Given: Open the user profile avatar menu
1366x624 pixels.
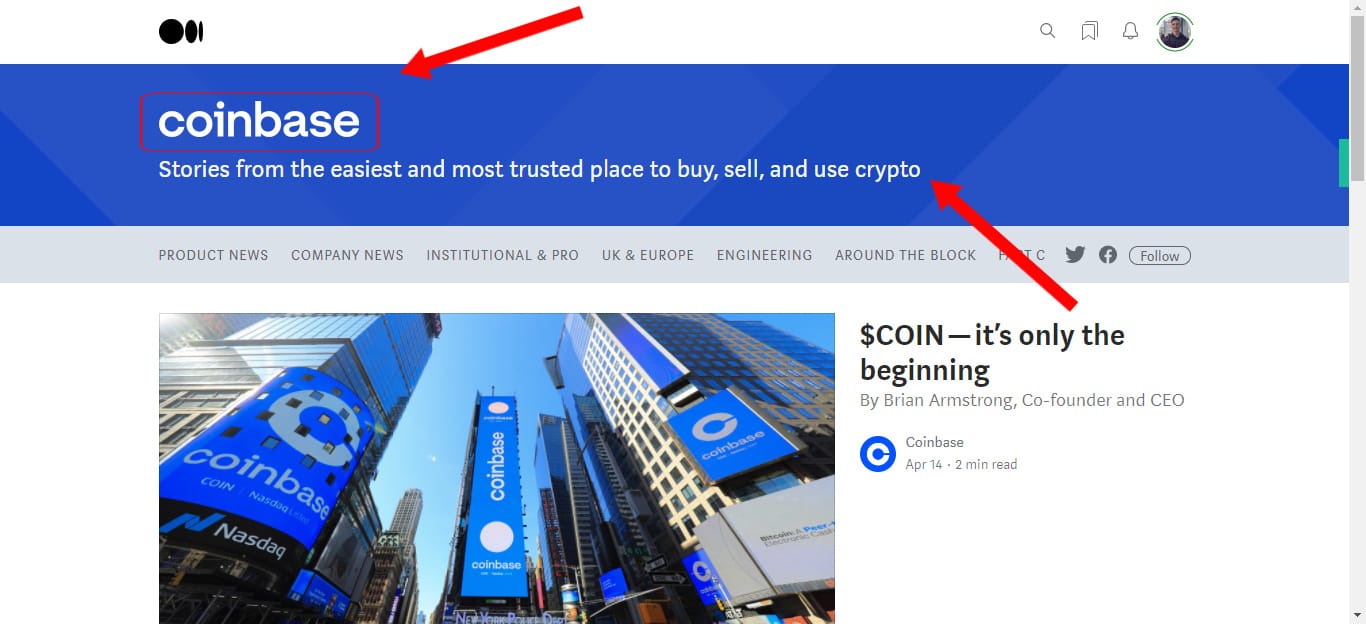Looking at the screenshot, I should (x=1175, y=32).
